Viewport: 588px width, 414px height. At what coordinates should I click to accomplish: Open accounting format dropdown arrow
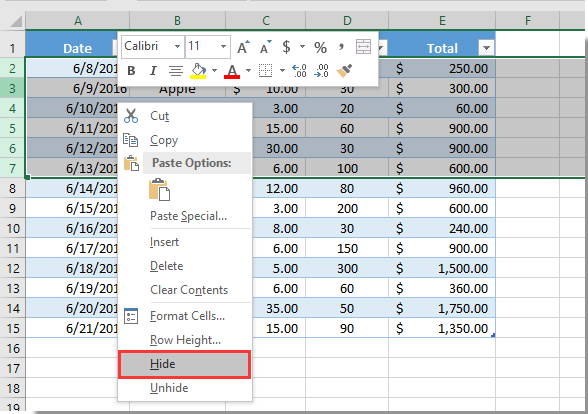point(302,47)
